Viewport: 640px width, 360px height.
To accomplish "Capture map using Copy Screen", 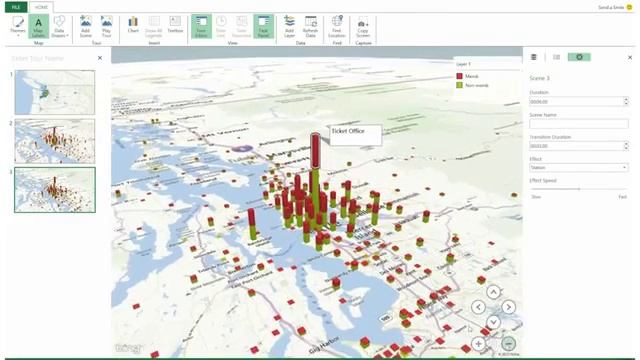I will 363,27.
